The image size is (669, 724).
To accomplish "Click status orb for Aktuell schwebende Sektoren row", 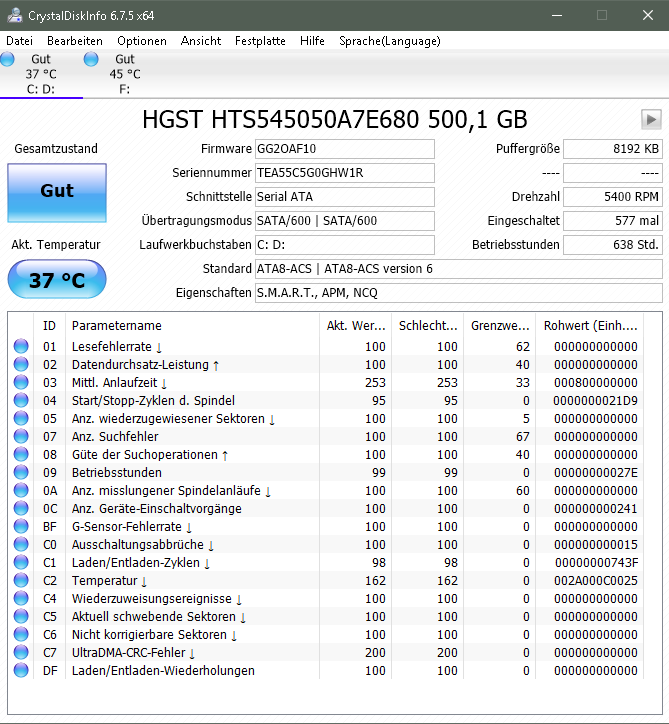I will point(21,616).
